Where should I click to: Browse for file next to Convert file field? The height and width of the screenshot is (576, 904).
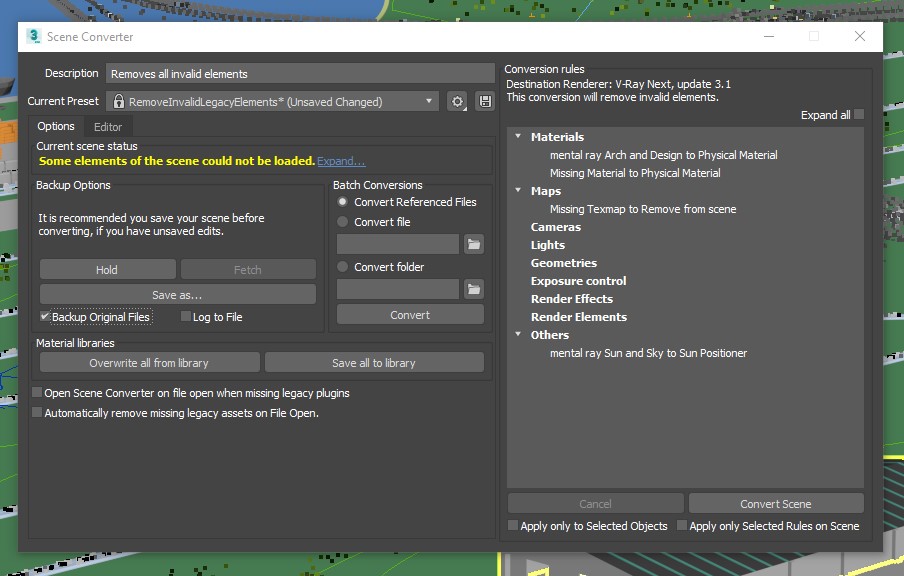click(x=474, y=244)
